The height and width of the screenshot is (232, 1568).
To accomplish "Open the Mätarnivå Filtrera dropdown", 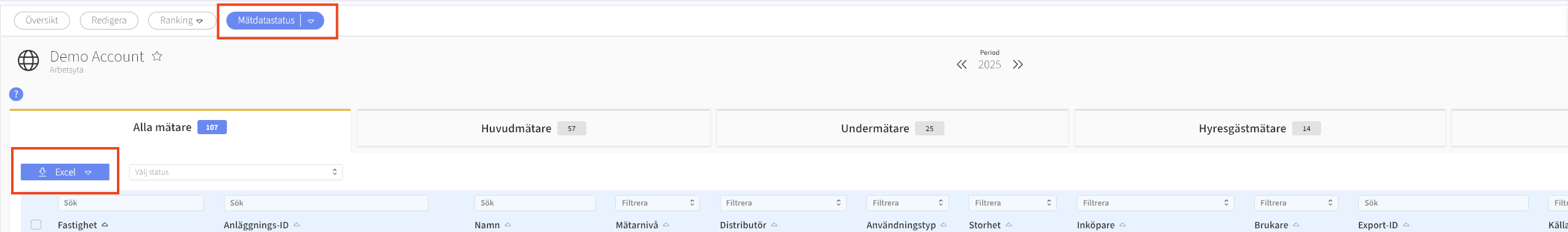I will (x=657, y=203).
